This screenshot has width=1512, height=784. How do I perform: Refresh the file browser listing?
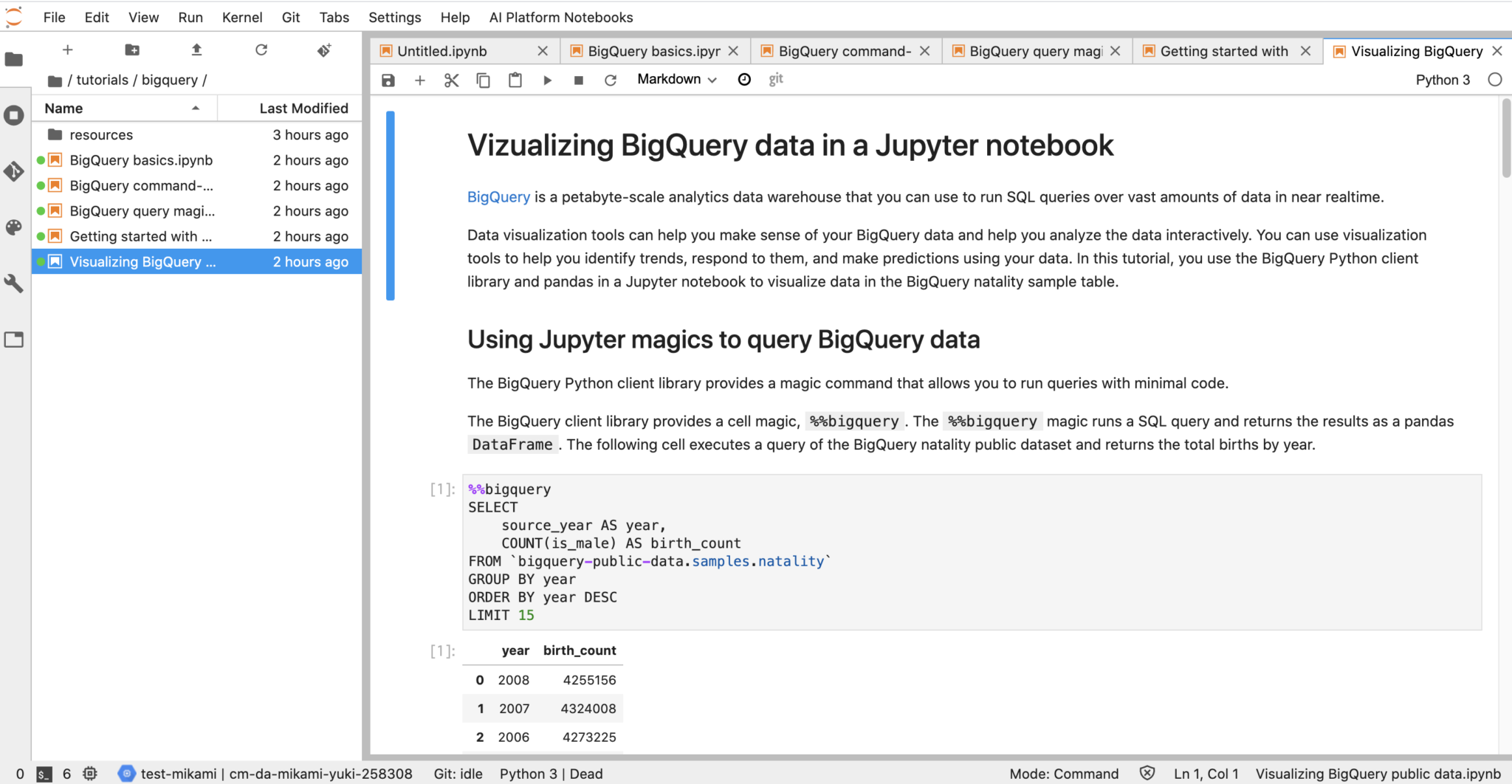point(261,49)
